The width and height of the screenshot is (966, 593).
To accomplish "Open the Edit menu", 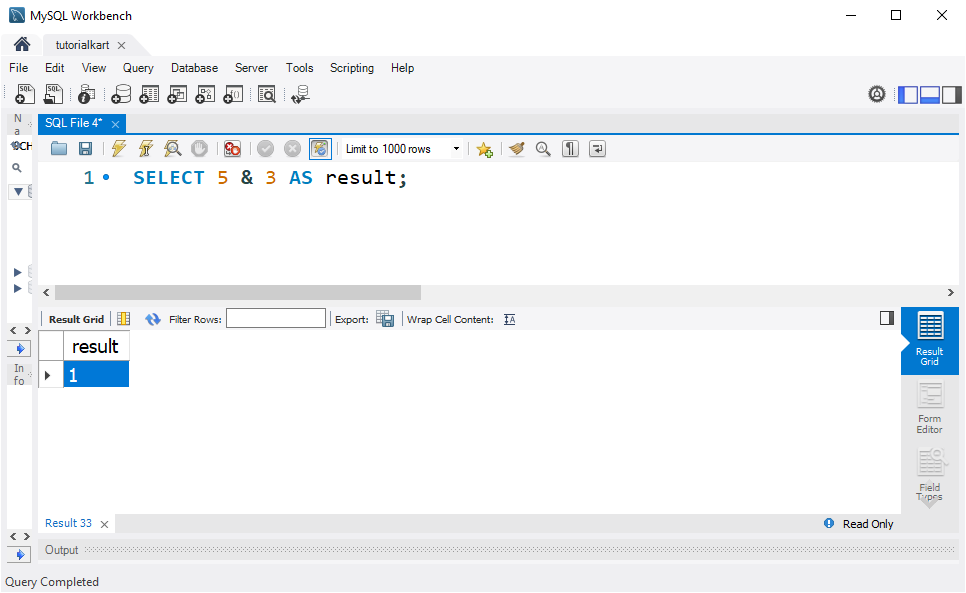I will click(x=54, y=68).
